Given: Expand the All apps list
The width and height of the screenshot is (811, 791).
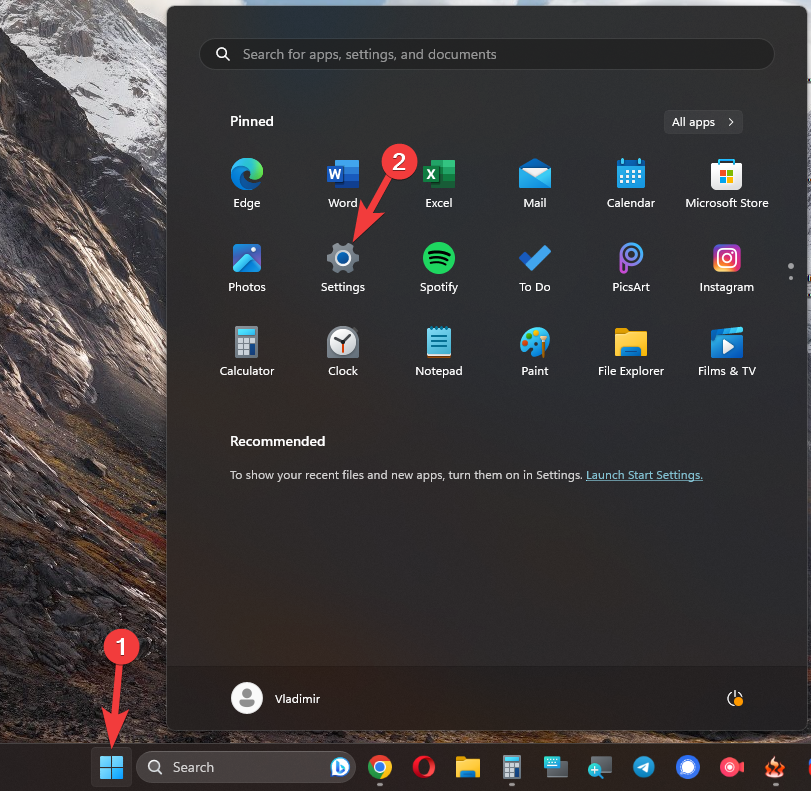Looking at the screenshot, I should 703,122.
